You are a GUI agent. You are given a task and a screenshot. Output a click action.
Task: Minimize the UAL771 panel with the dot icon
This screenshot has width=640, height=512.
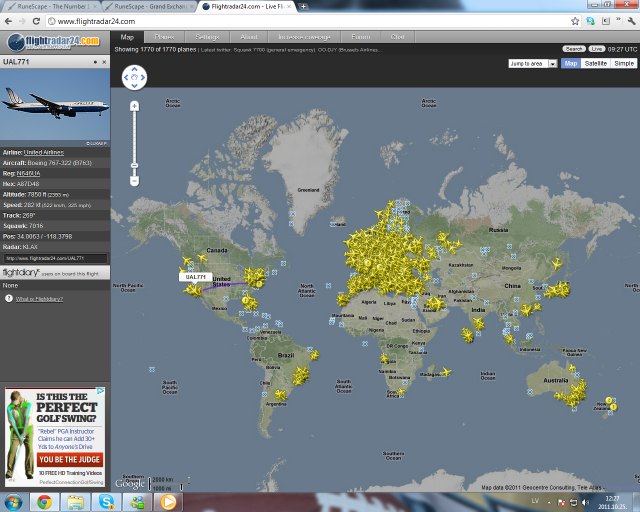click(95, 62)
